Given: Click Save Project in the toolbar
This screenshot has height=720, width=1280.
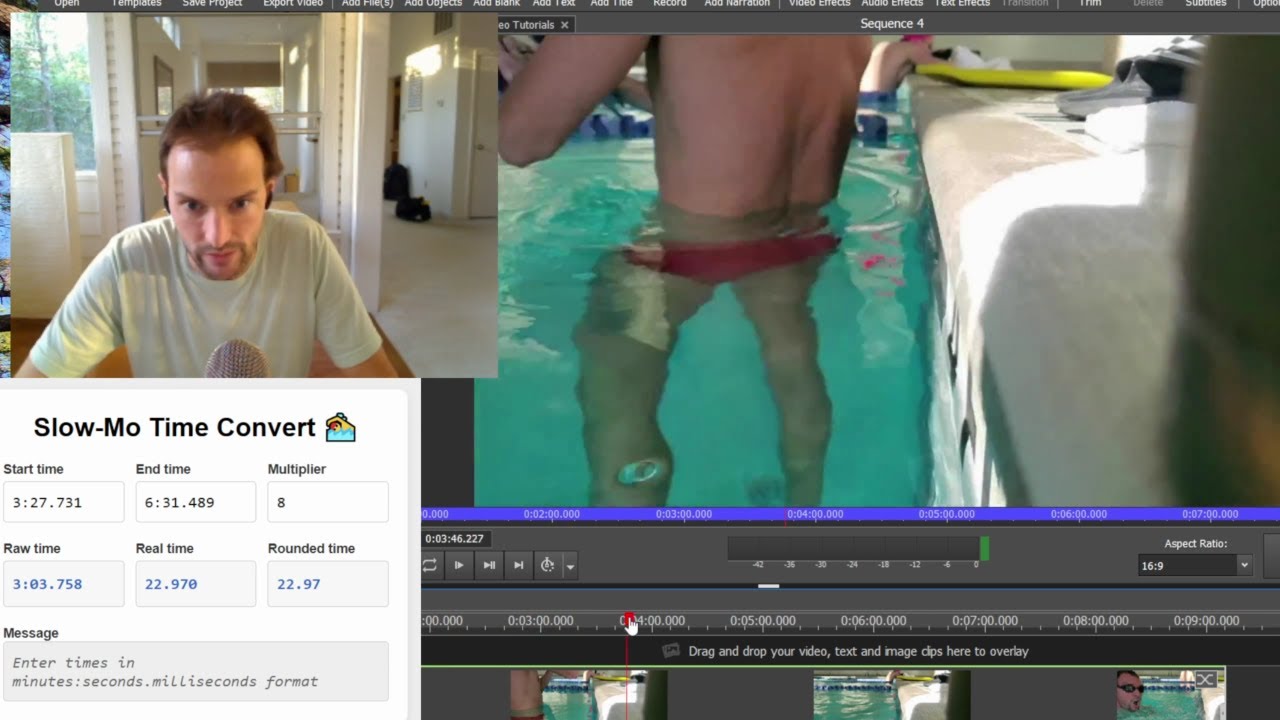Looking at the screenshot, I should 212,4.
